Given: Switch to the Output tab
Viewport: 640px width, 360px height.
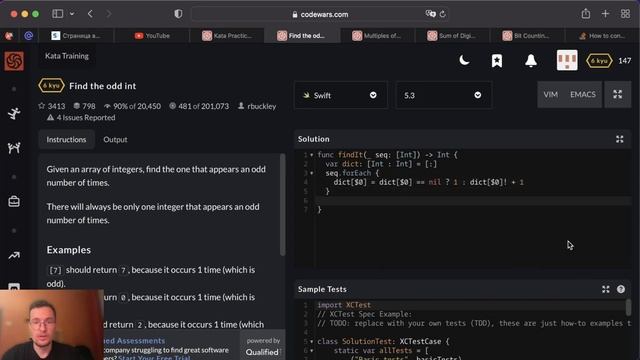Looking at the screenshot, I should point(115,140).
